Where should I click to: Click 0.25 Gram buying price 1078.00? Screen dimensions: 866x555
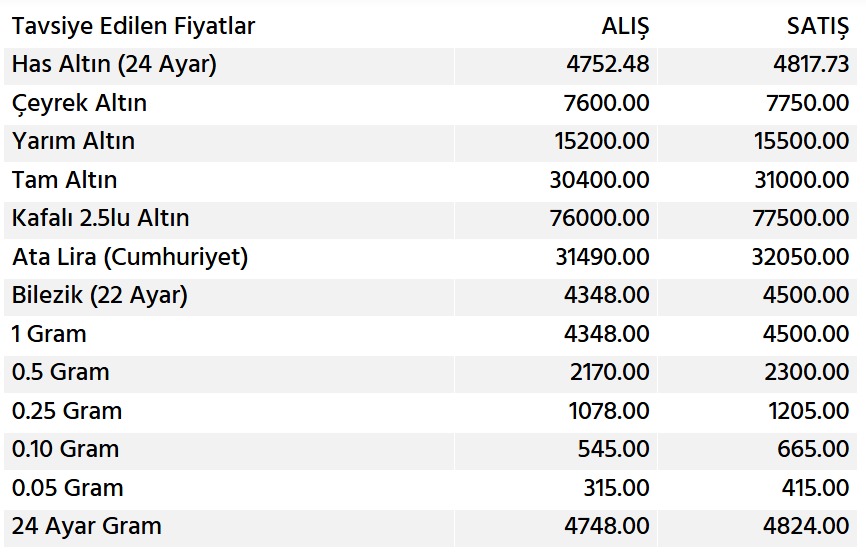609,411
